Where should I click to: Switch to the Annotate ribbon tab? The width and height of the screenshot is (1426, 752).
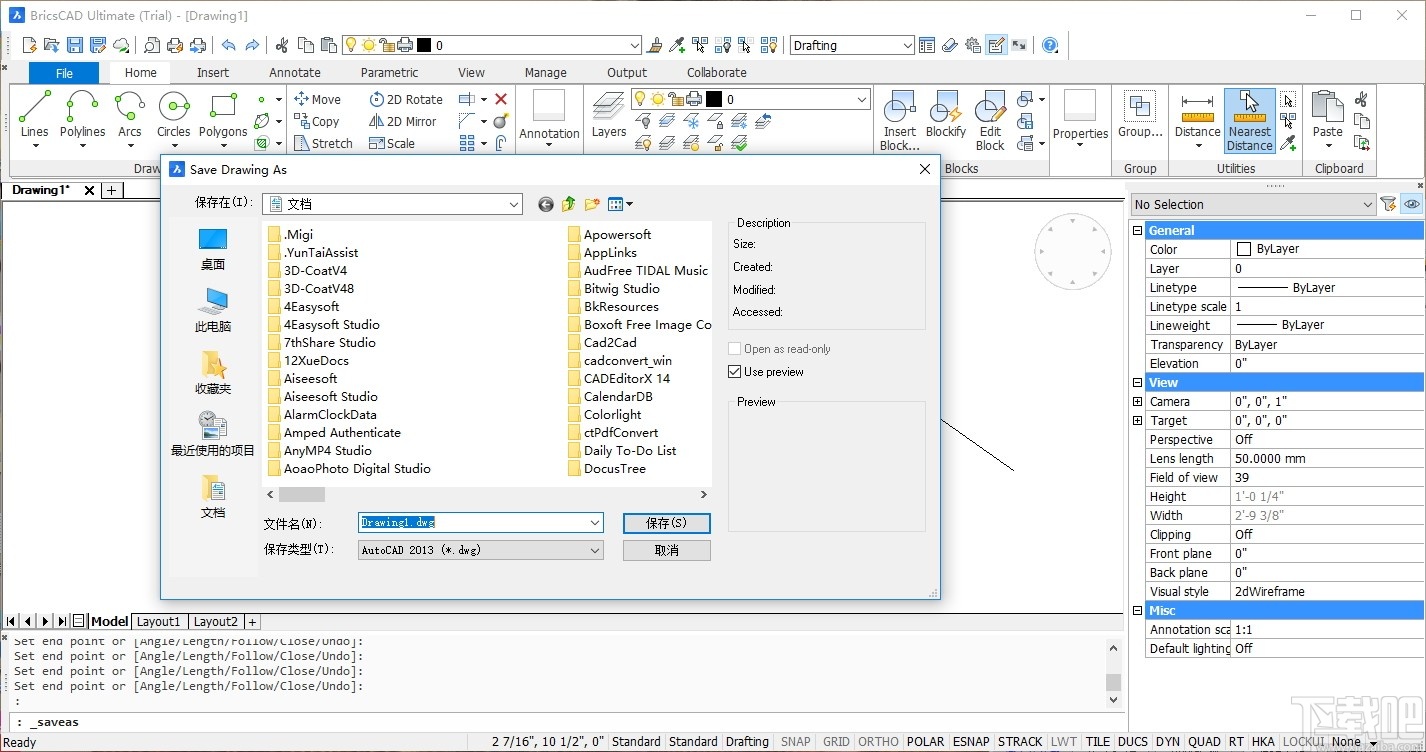coord(294,72)
